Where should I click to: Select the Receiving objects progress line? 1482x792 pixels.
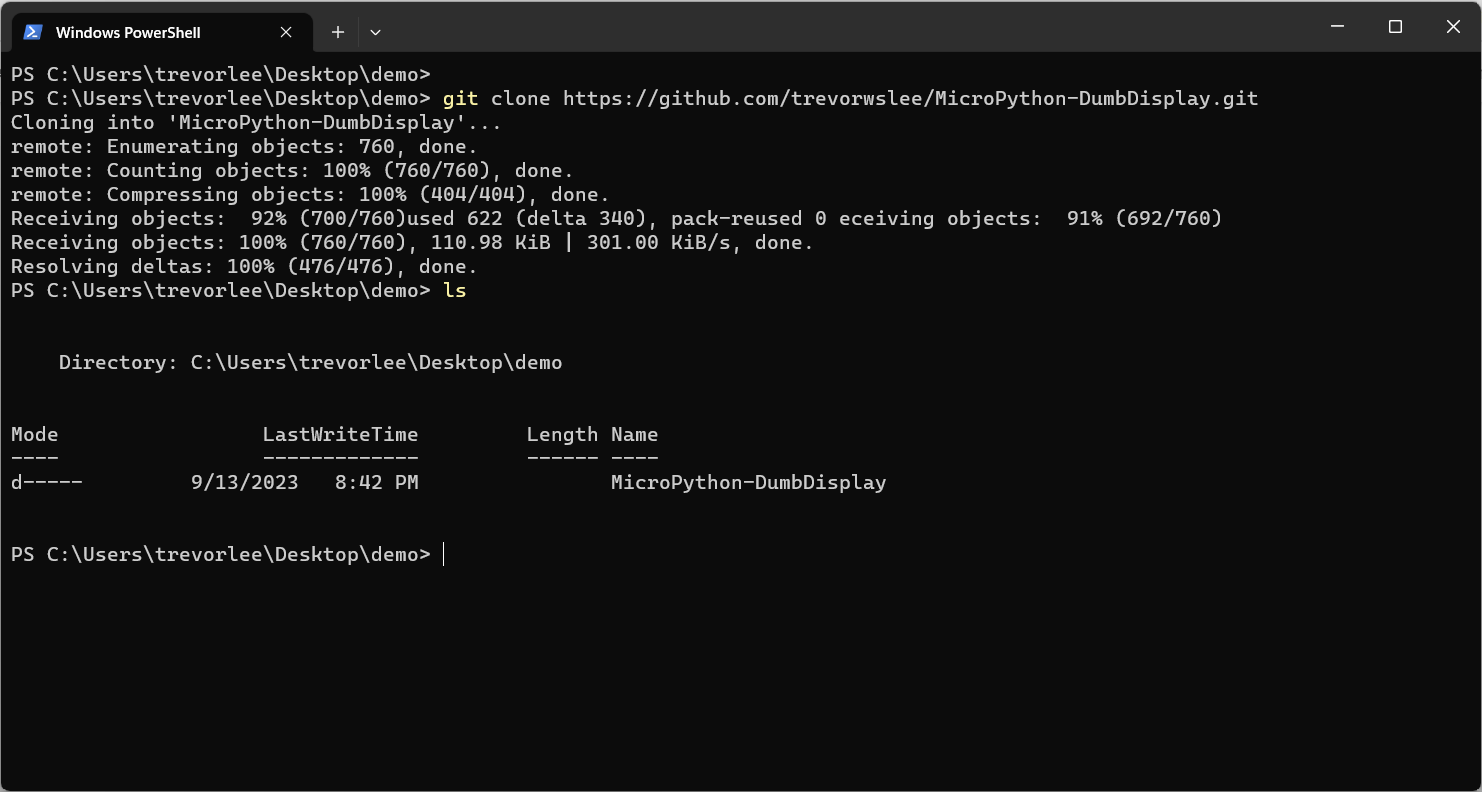[400, 218]
